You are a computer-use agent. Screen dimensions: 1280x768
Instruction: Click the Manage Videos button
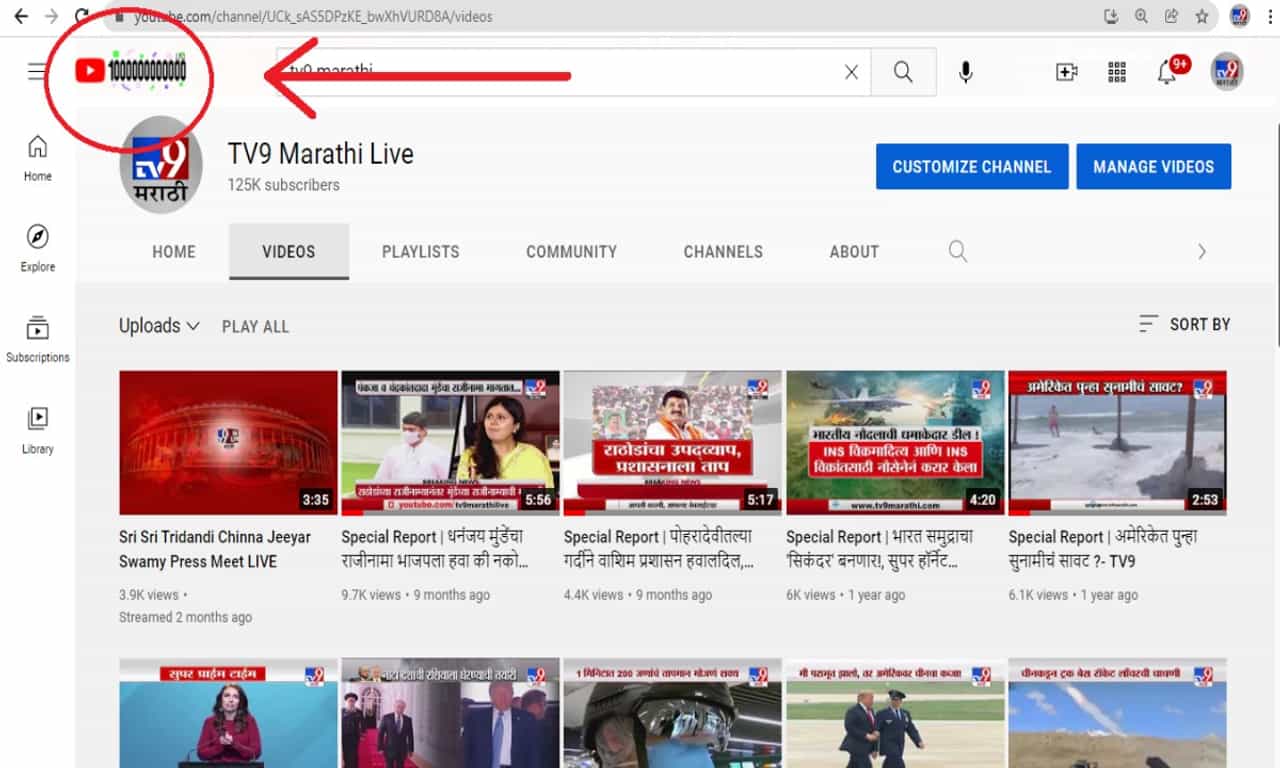click(1154, 167)
